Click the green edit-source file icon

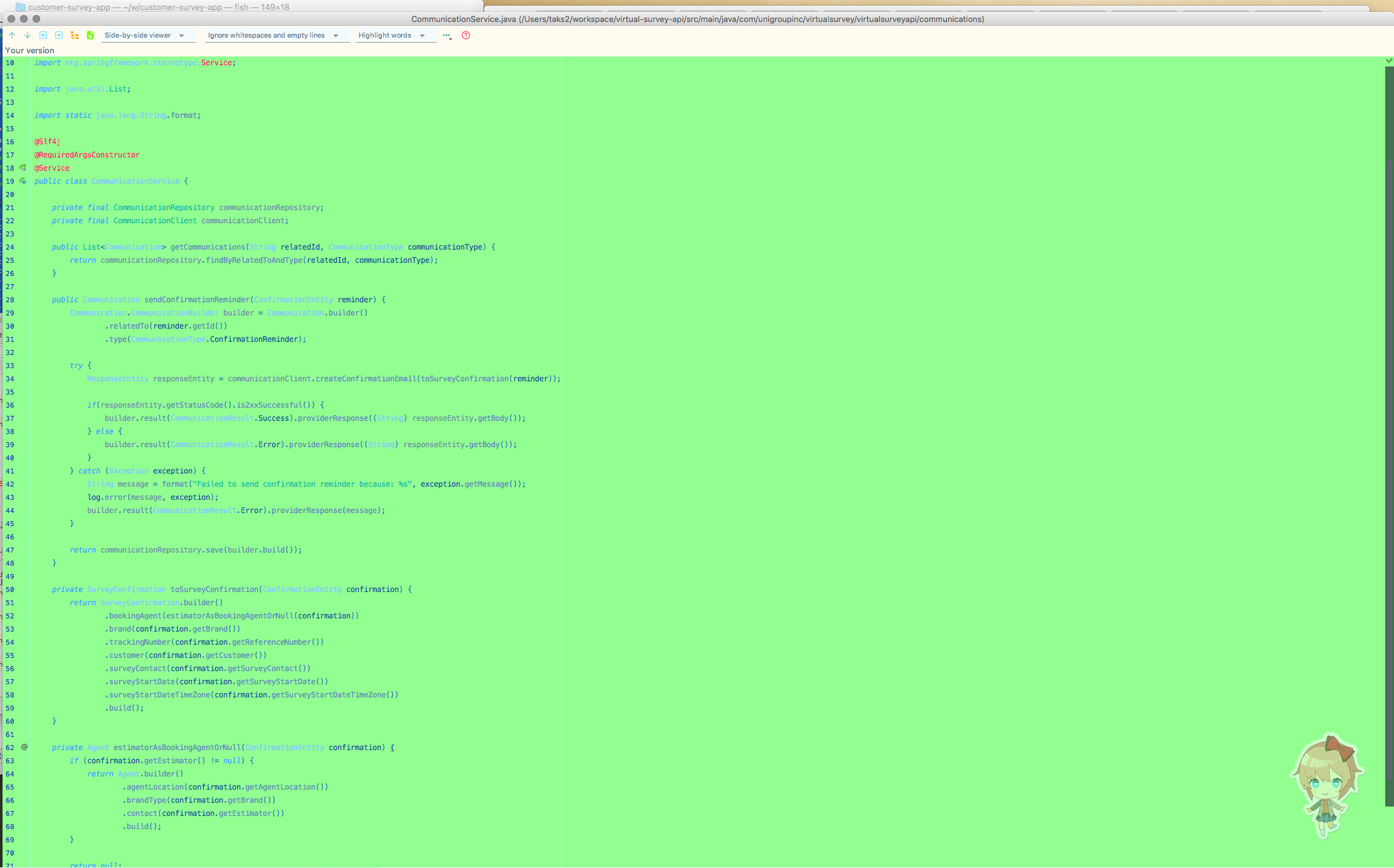(x=90, y=35)
